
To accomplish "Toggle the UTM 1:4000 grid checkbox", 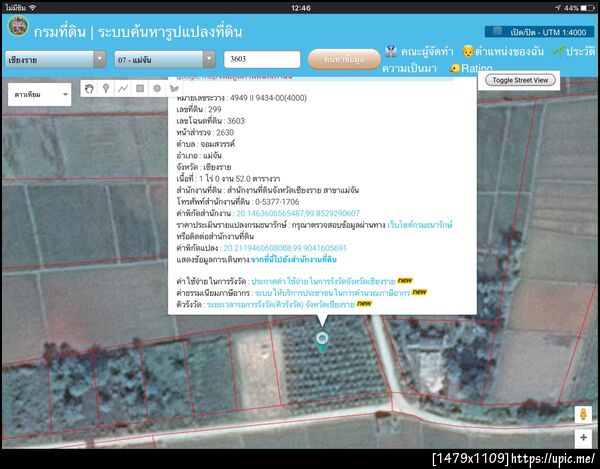I will coord(497,32).
